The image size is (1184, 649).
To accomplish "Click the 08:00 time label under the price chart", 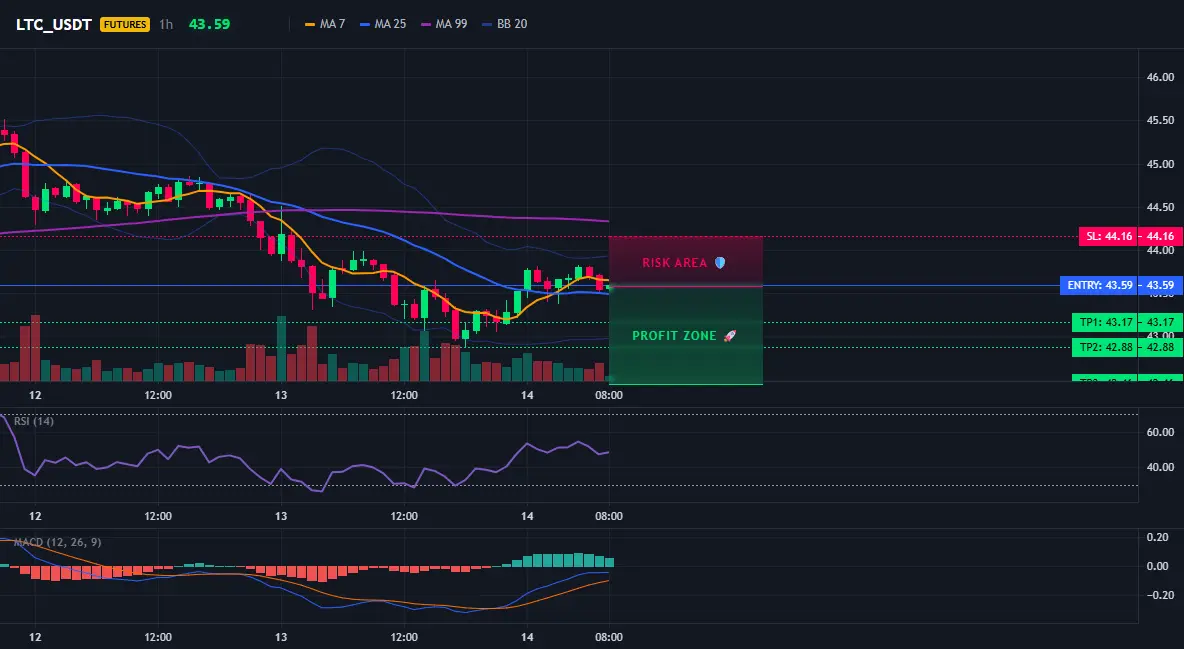I will [609, 395].
